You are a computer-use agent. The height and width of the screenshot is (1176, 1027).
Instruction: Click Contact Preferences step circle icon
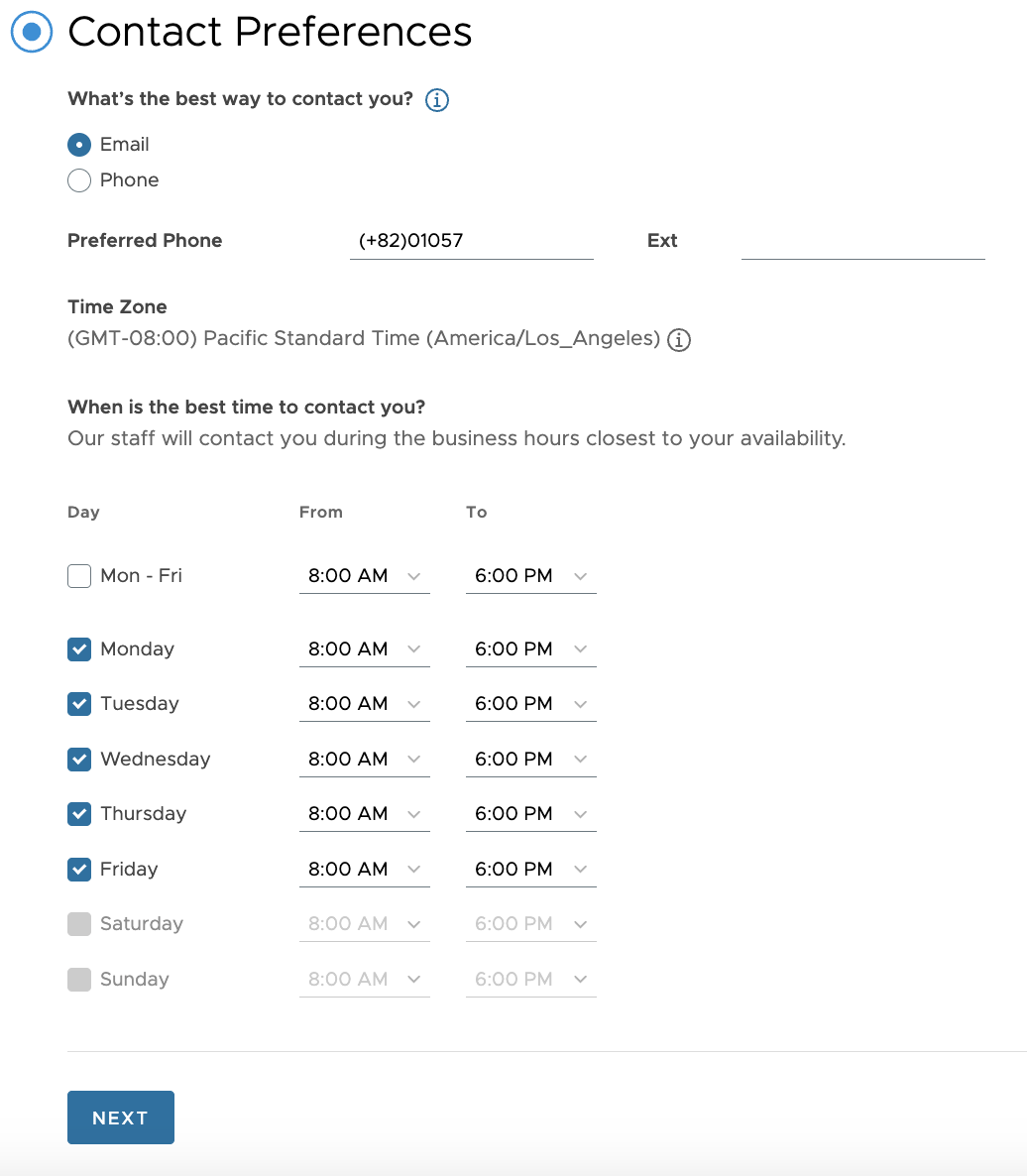pyautogui.click(x=32, y=32)
